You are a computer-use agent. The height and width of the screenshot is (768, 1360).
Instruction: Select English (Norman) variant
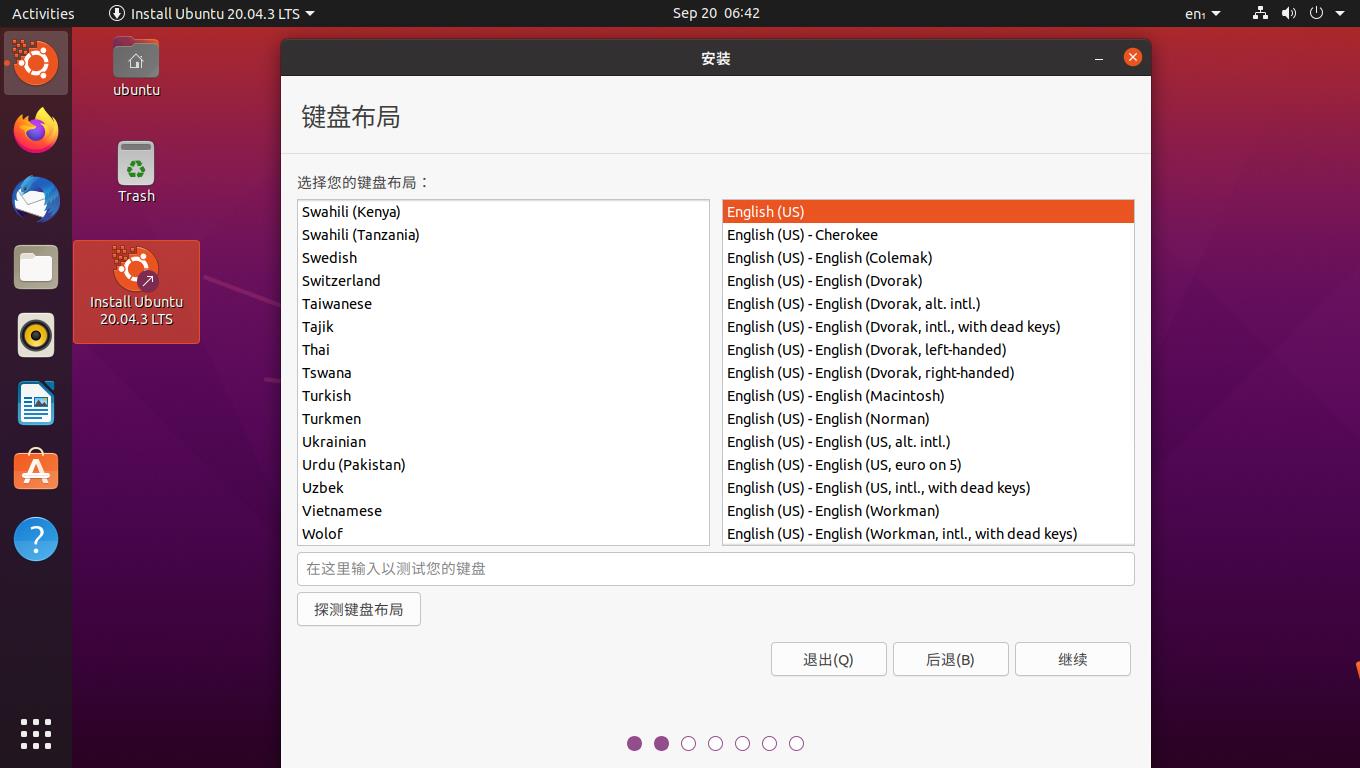click(928, 419)
